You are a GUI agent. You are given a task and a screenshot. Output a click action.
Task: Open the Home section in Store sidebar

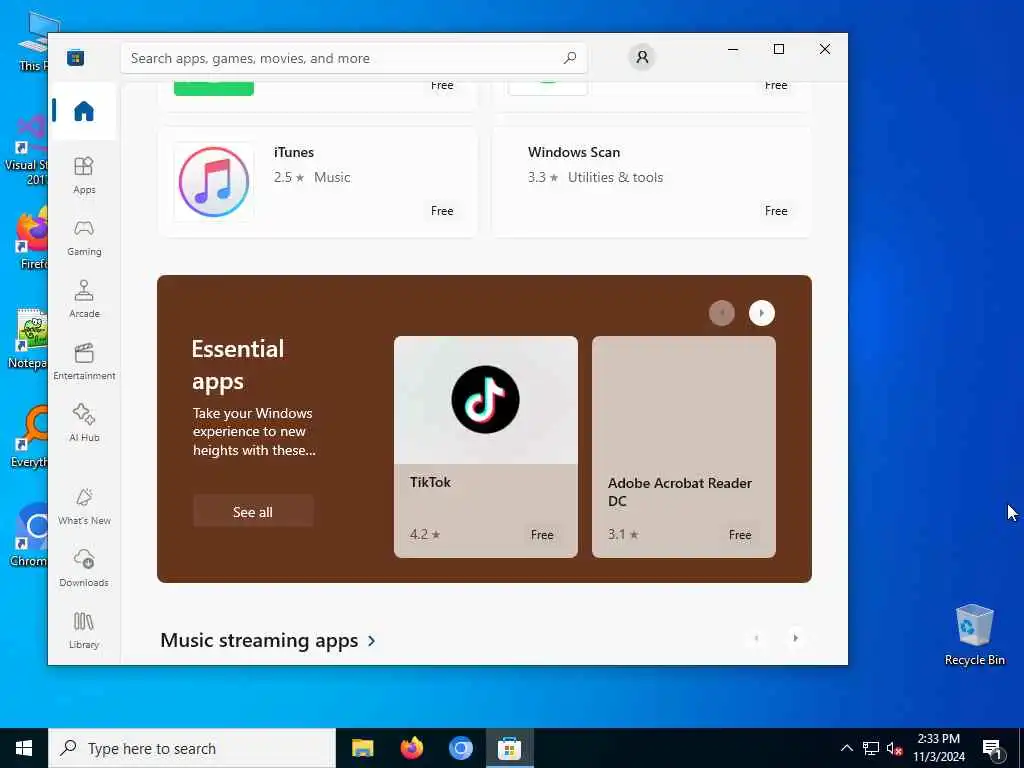tap(84, 111)
